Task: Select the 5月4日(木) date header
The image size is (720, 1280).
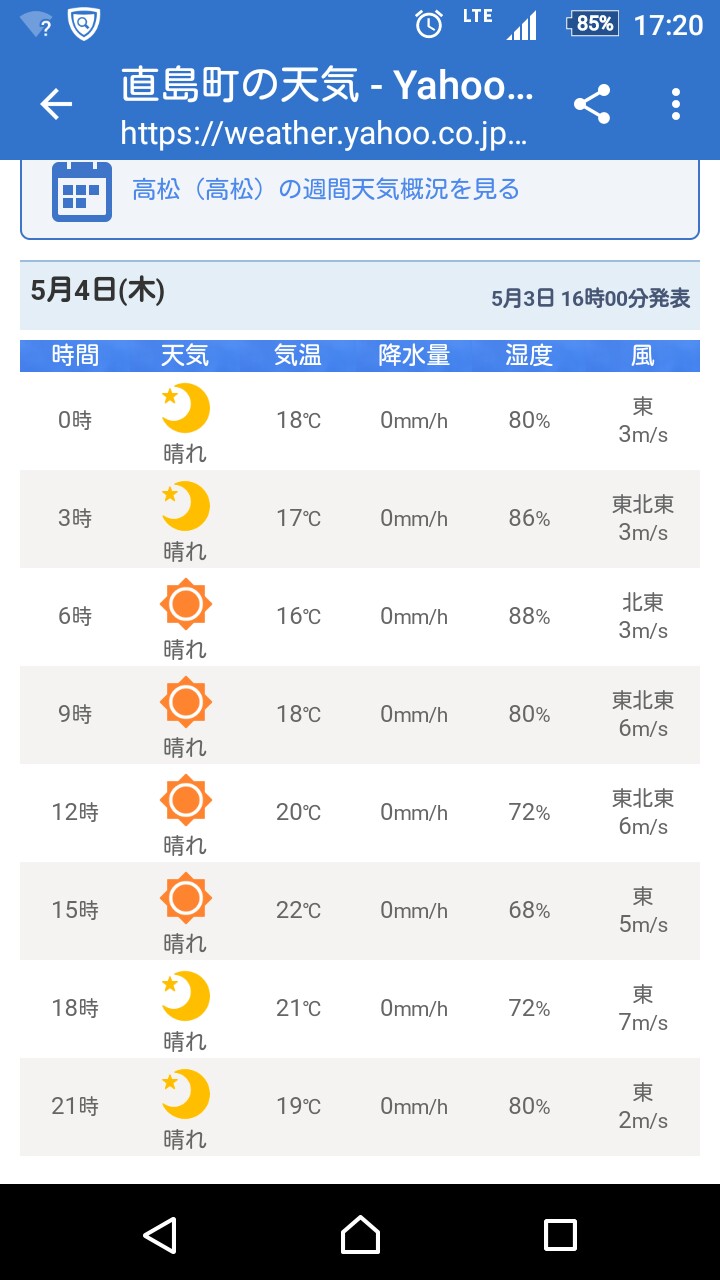Action: coord(98,291)
